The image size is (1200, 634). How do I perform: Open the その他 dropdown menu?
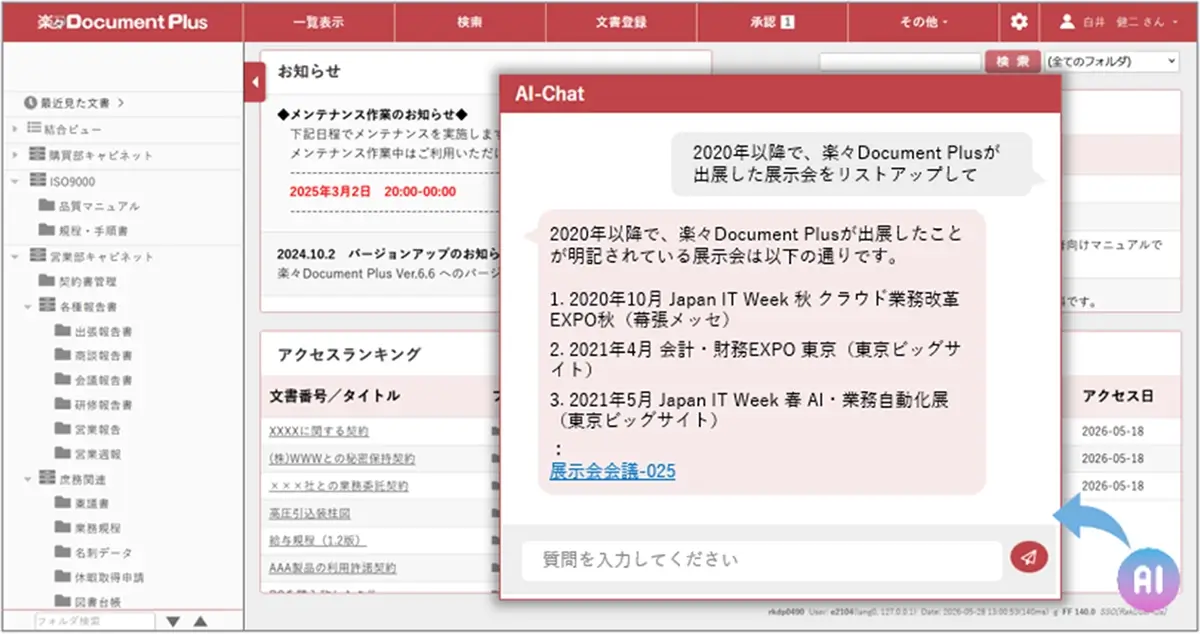[923, 21]
